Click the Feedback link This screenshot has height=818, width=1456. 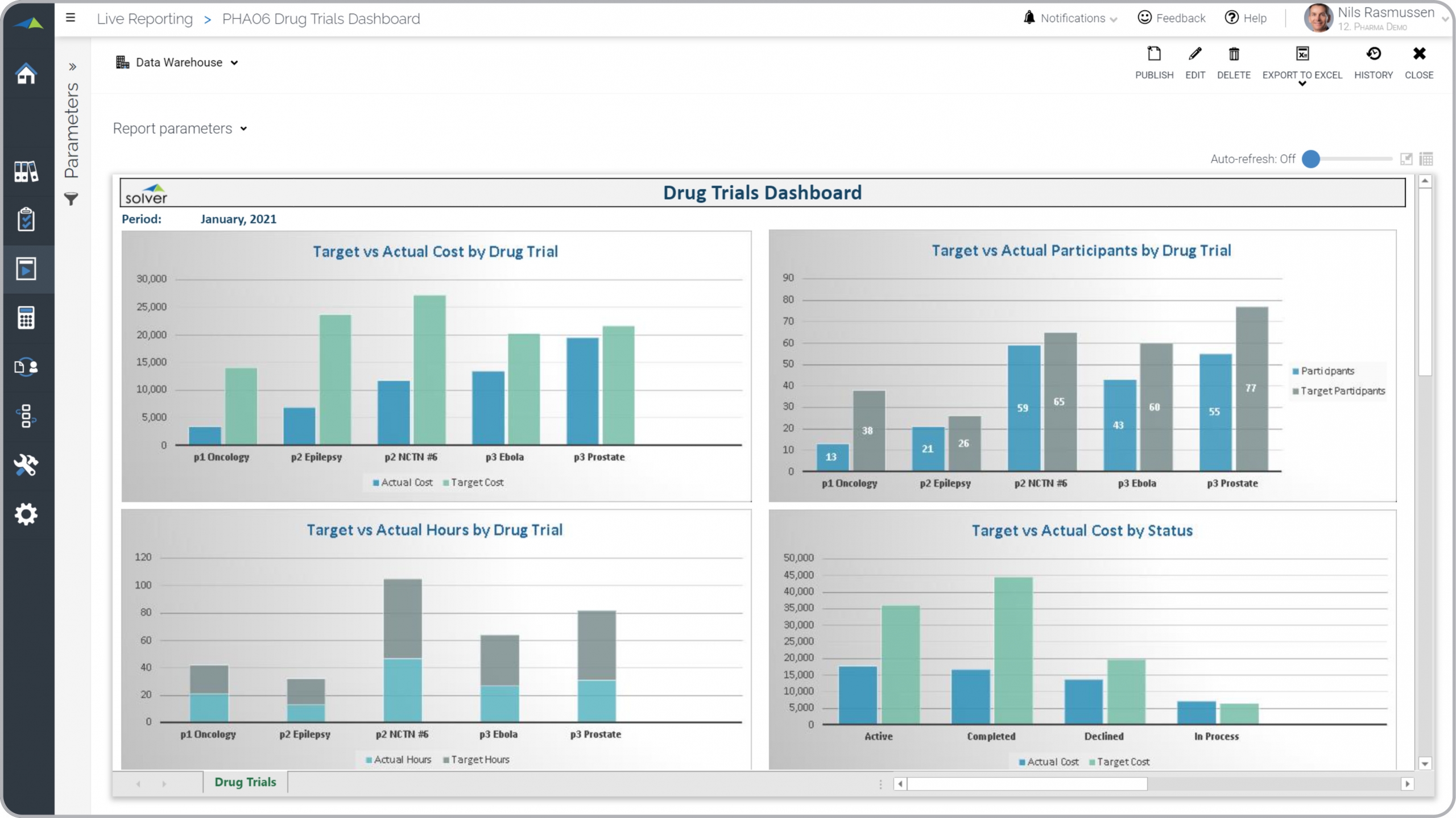click(x=1172, y=18)
